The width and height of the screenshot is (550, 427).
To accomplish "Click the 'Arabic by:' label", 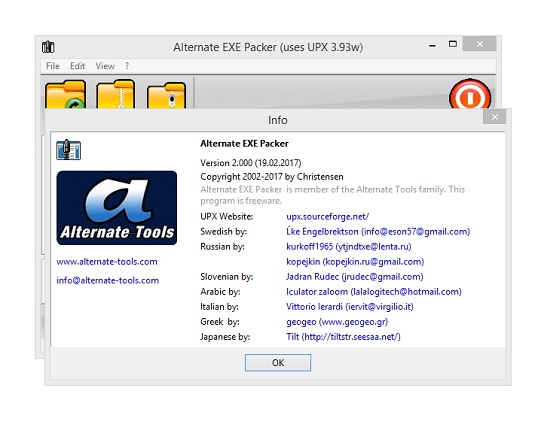I will coord(220,292).
